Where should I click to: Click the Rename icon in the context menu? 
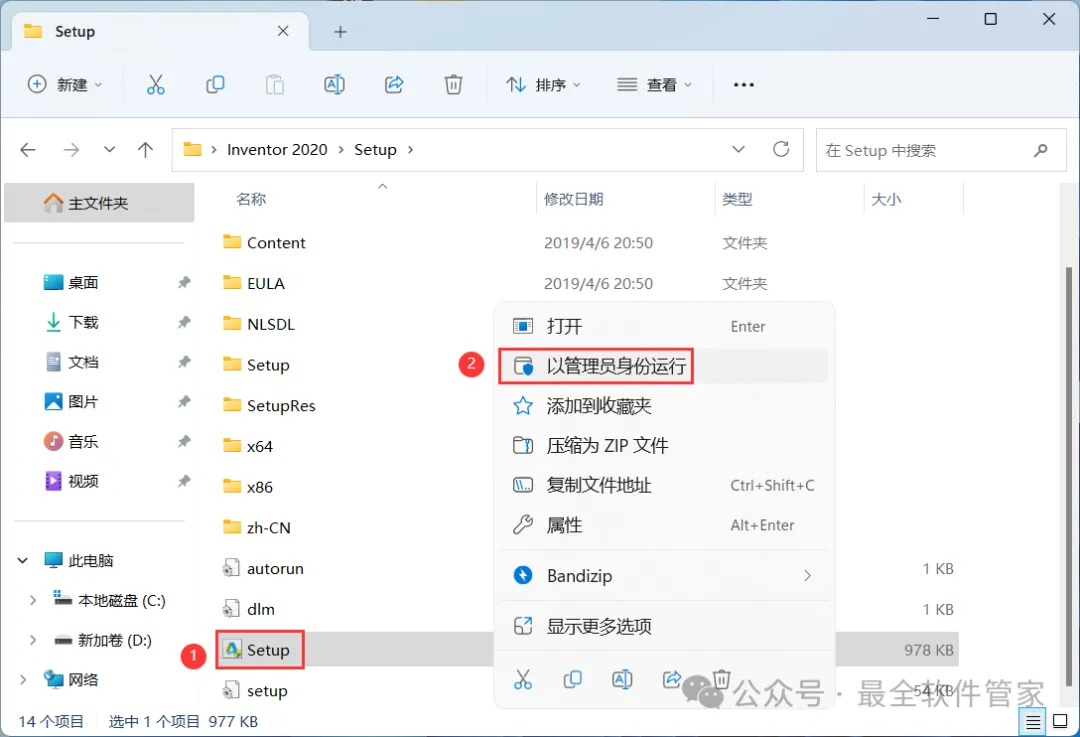pos(622,680)
